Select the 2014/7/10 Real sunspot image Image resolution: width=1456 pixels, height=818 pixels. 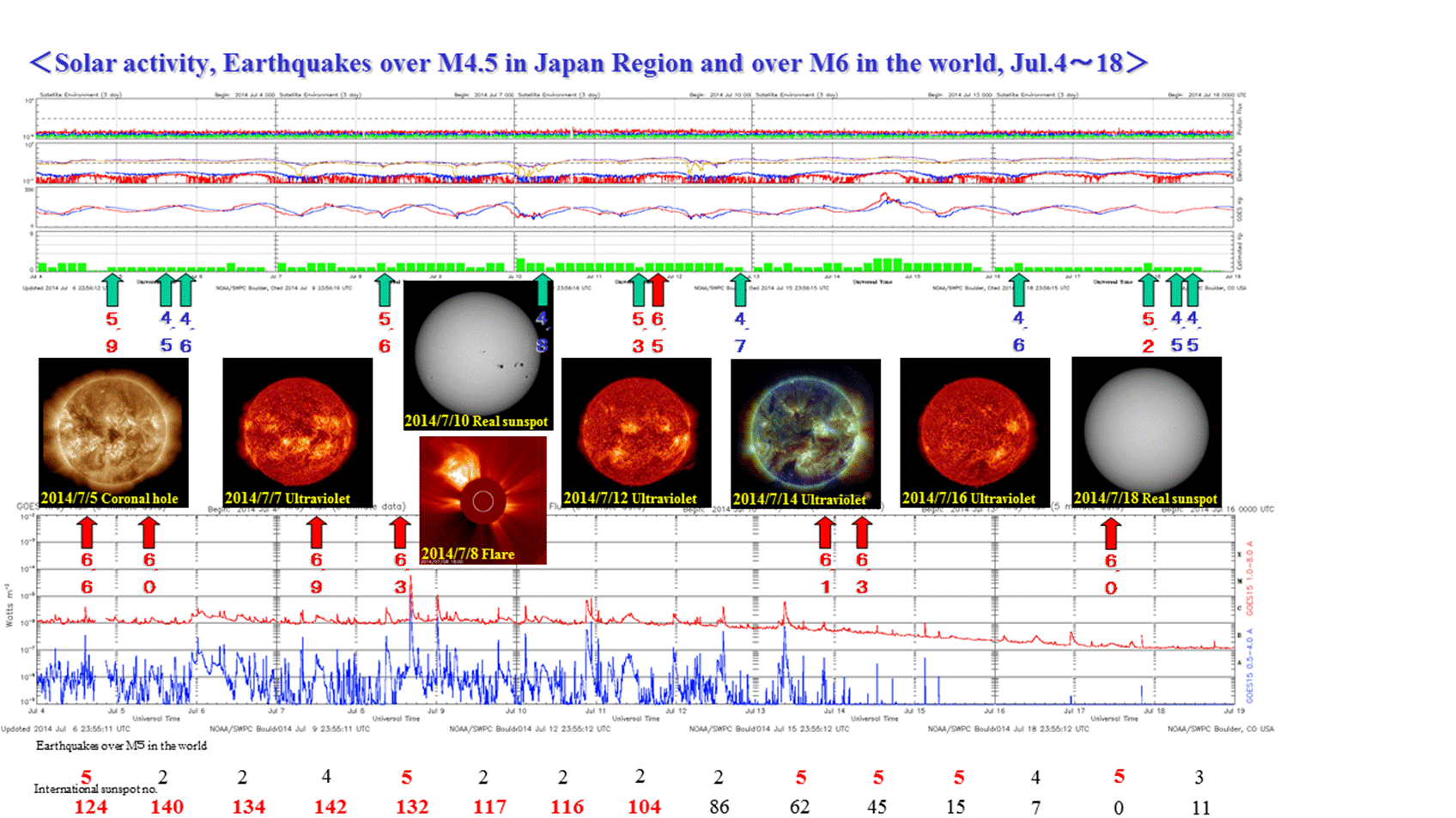pyautogui.click(x=478, y=355)
